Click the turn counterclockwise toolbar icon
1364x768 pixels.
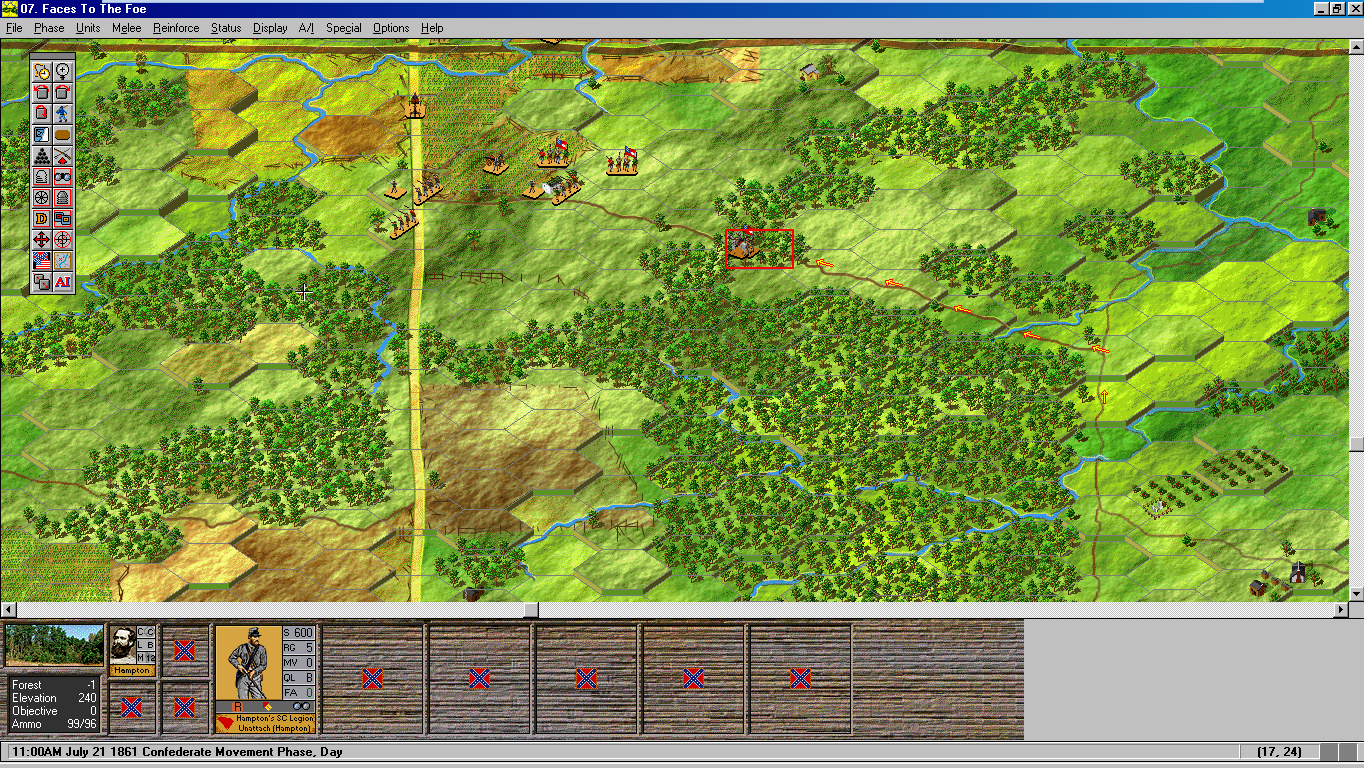coord(41,92)
